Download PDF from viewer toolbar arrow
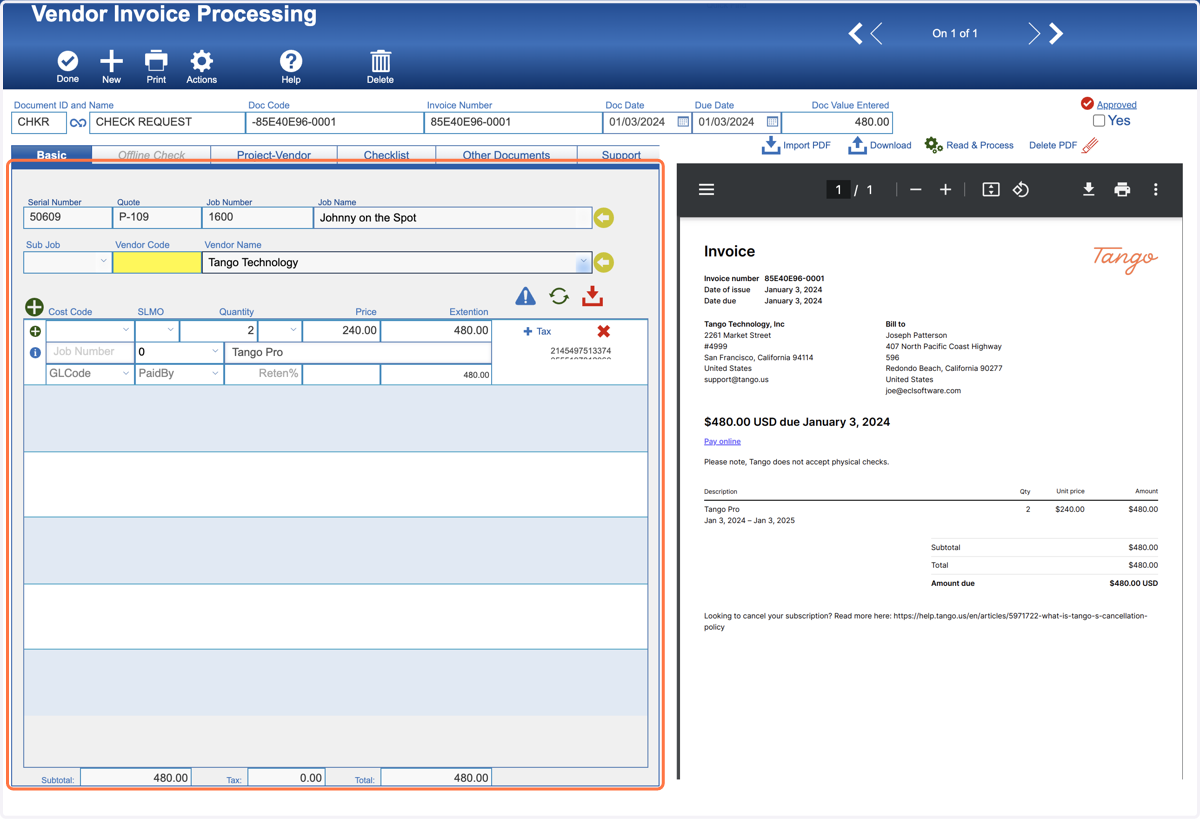Image resolution: width=1200 pixels, height=819 pixels. tap(1088, 189)
